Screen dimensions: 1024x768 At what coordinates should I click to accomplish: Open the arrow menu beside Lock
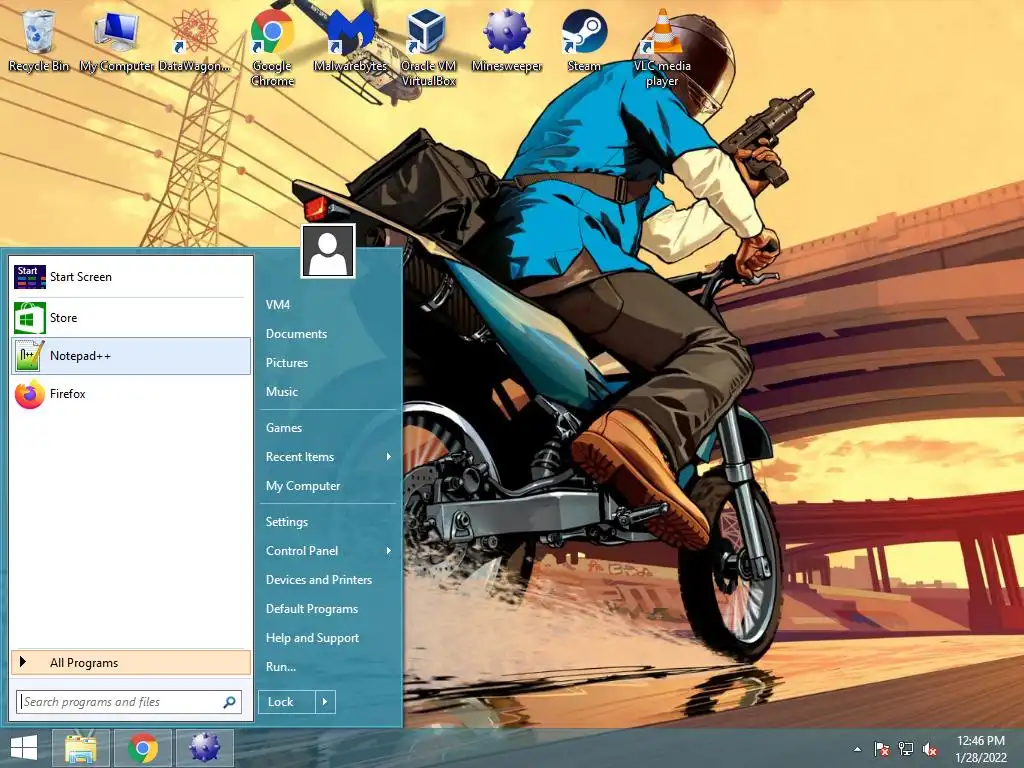[x=325, y=702]
